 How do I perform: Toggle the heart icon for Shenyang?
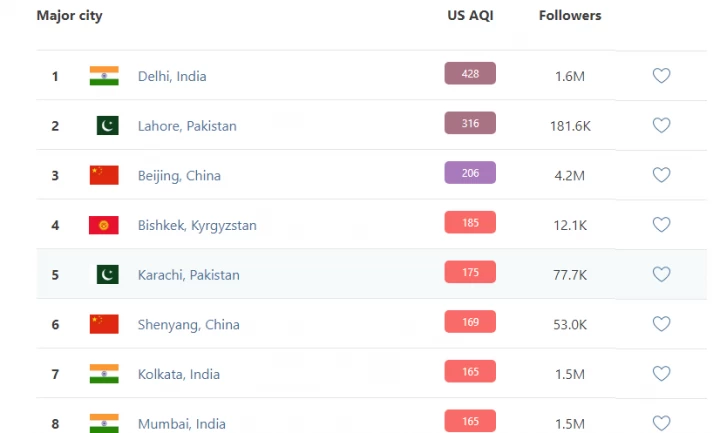pos(661,324)
